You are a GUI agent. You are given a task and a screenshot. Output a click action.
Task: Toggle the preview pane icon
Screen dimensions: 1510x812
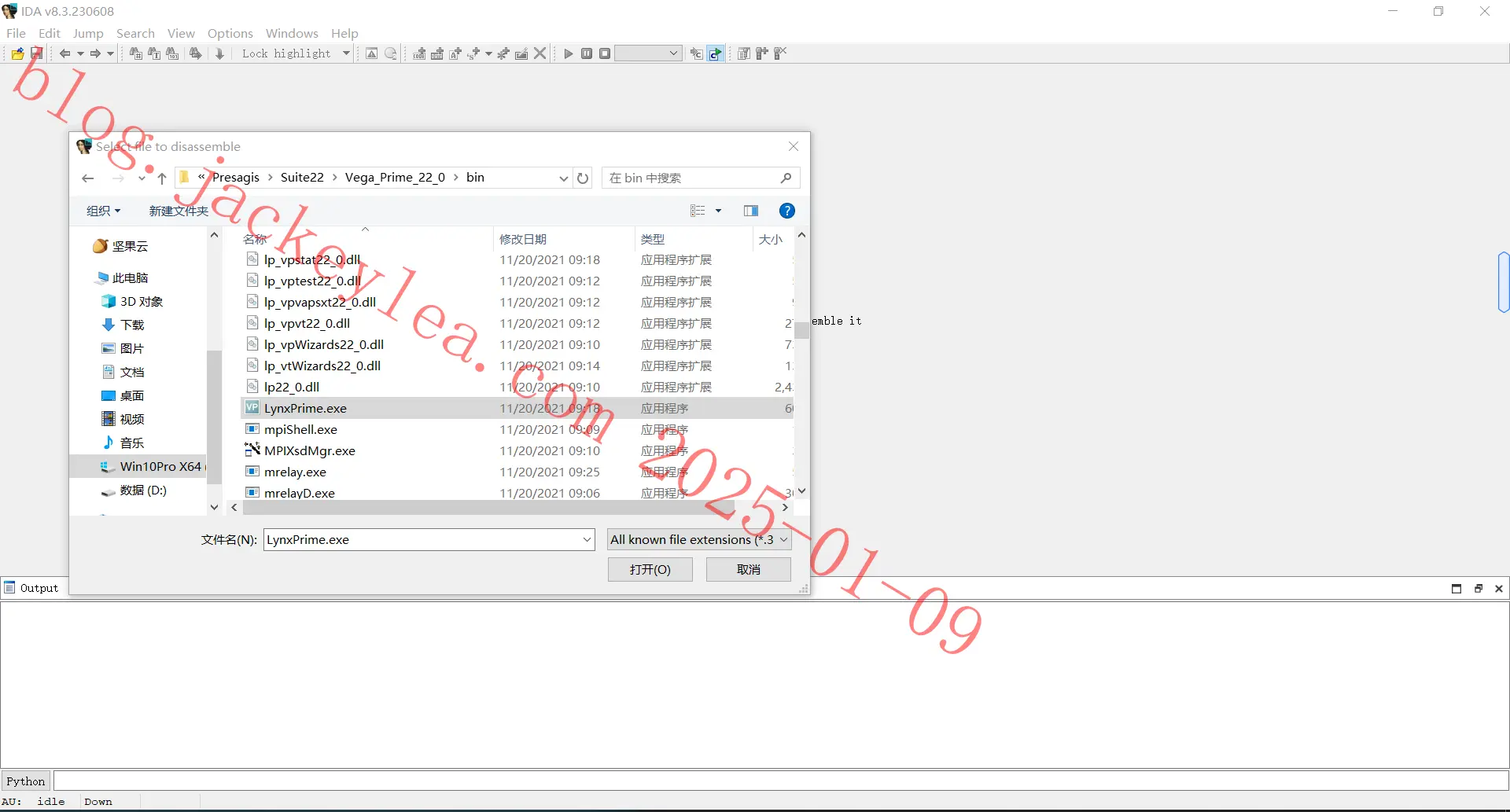[751, 211]
